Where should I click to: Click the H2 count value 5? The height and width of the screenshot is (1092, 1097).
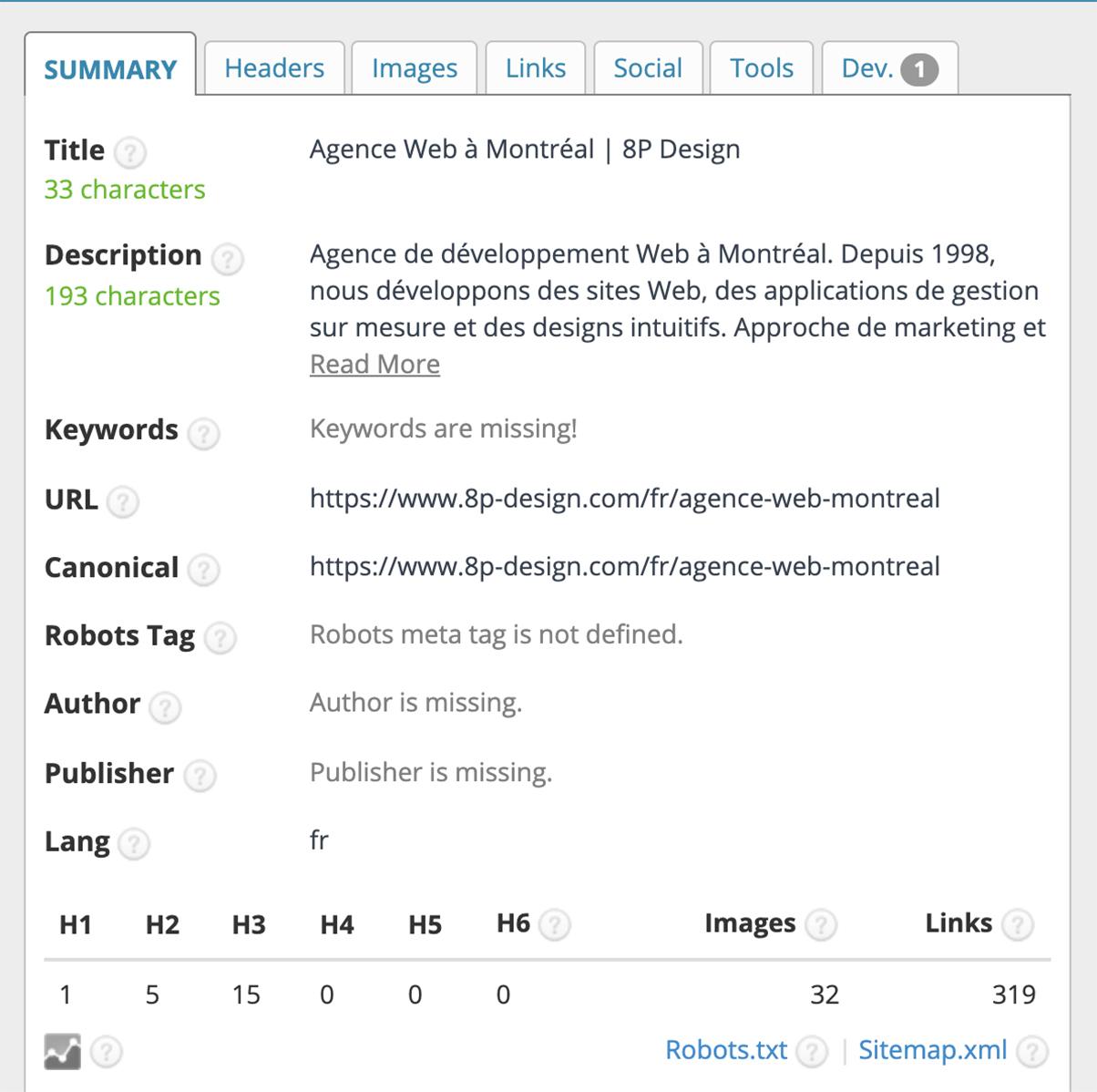pos(152,994)
